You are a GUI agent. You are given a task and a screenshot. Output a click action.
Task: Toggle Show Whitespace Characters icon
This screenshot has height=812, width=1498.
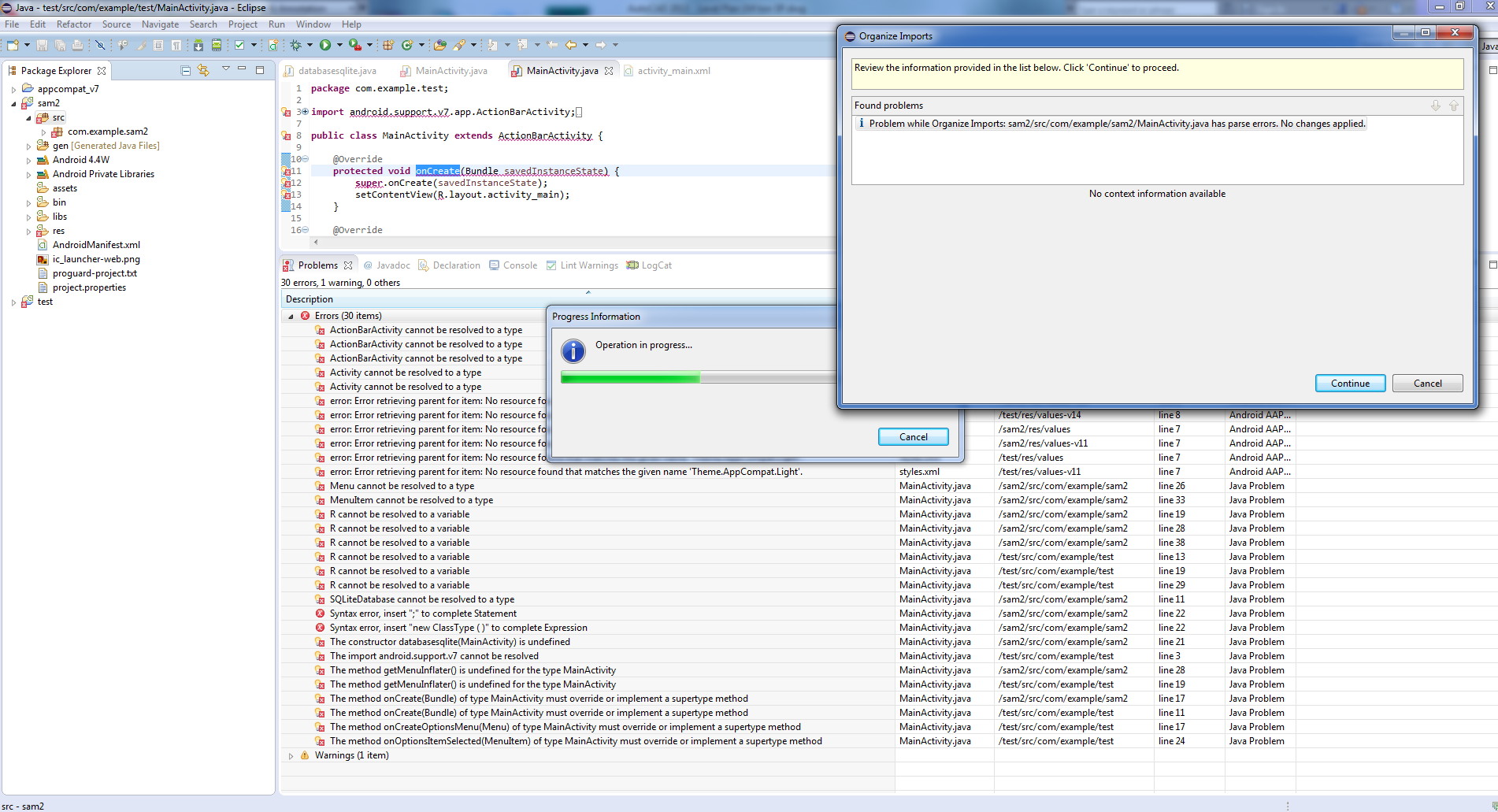(x=176, y=45)
